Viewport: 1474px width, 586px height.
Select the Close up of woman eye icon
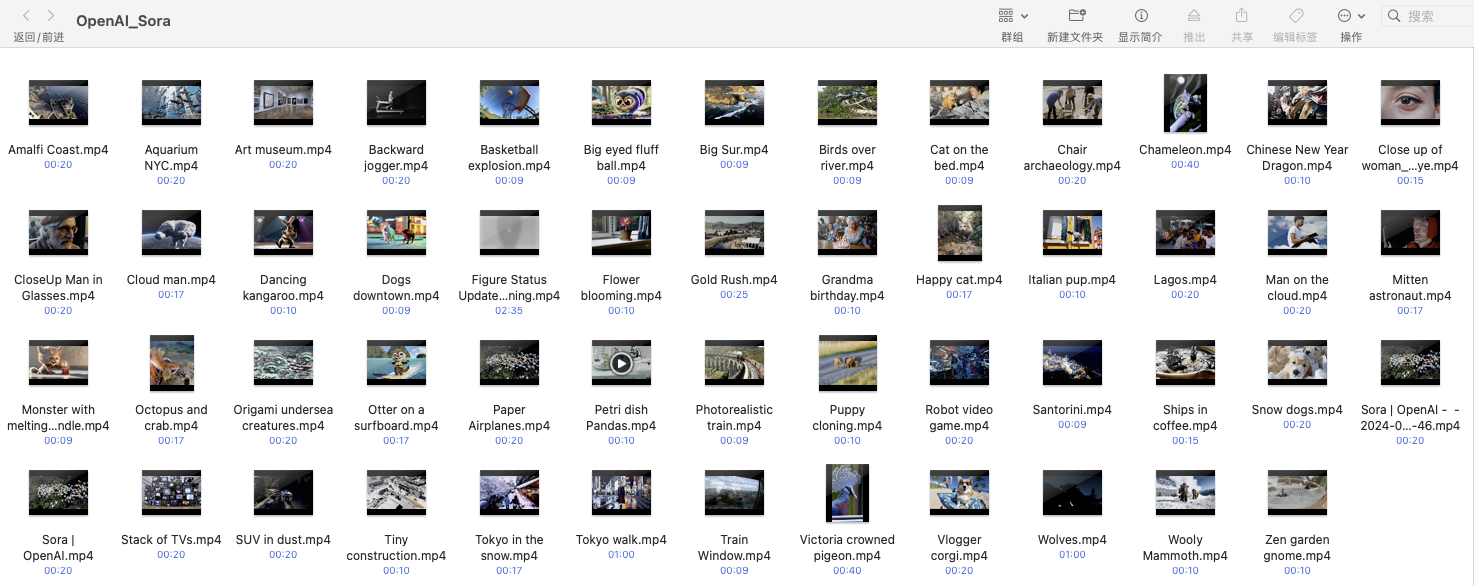1410,103
